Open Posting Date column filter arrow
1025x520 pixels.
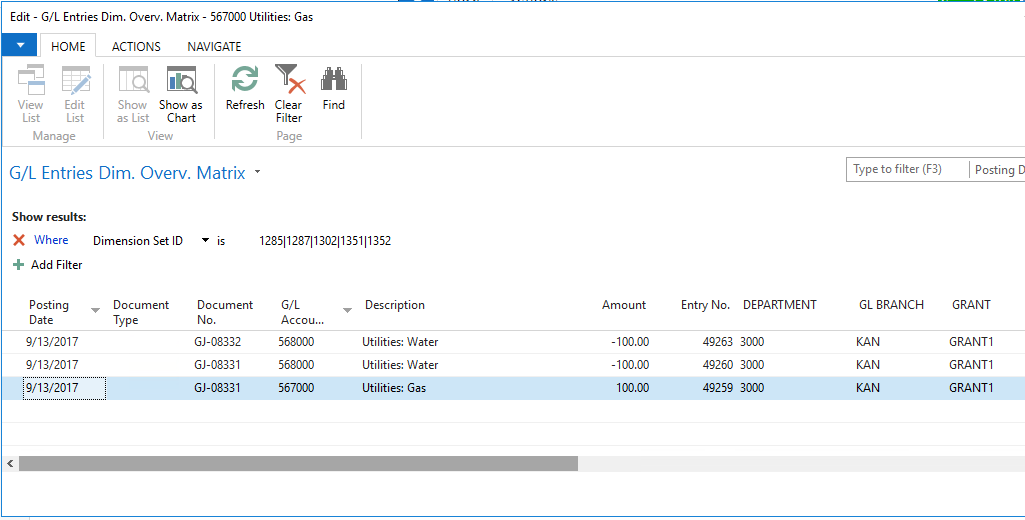tap(96, 311)
